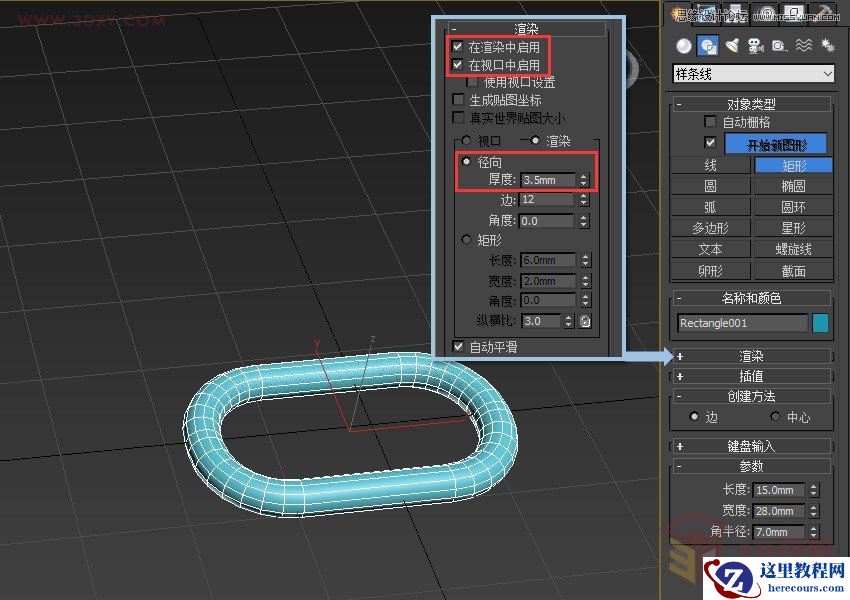
Task: Open the Cameras category icon
Action: pos(756,46)
